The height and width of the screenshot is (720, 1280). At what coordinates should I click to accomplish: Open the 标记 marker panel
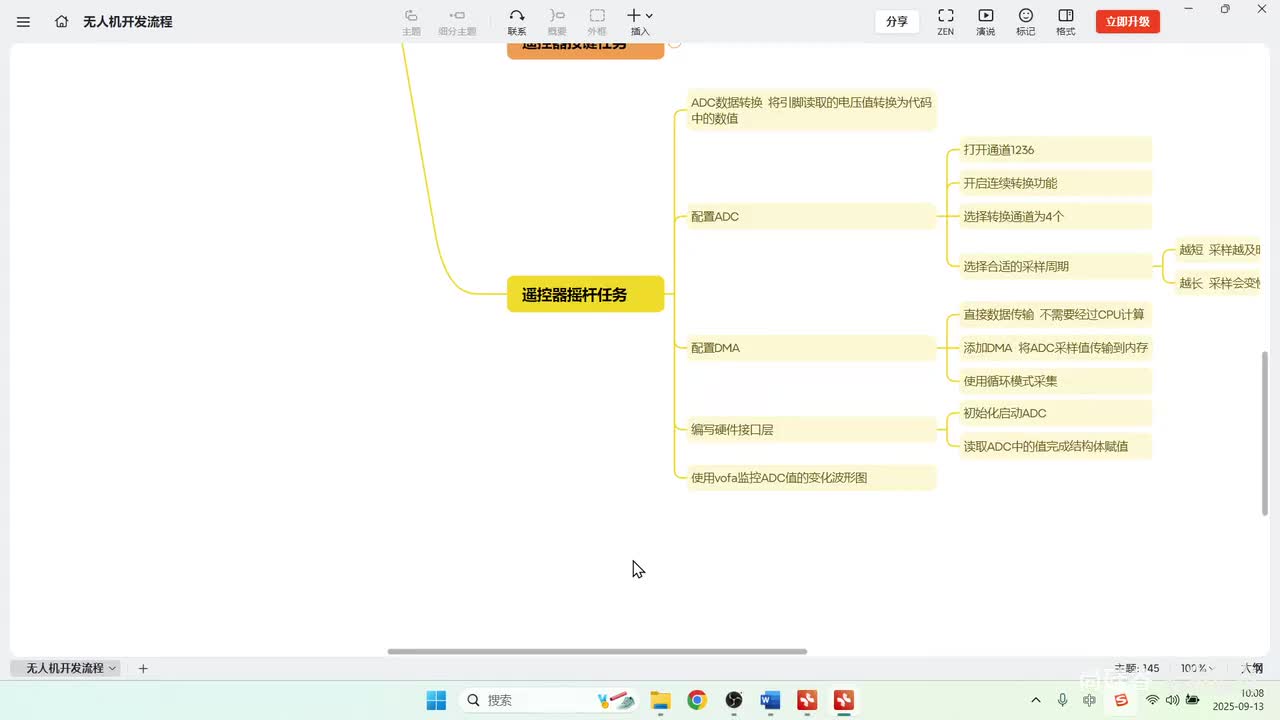(1026, 22)
